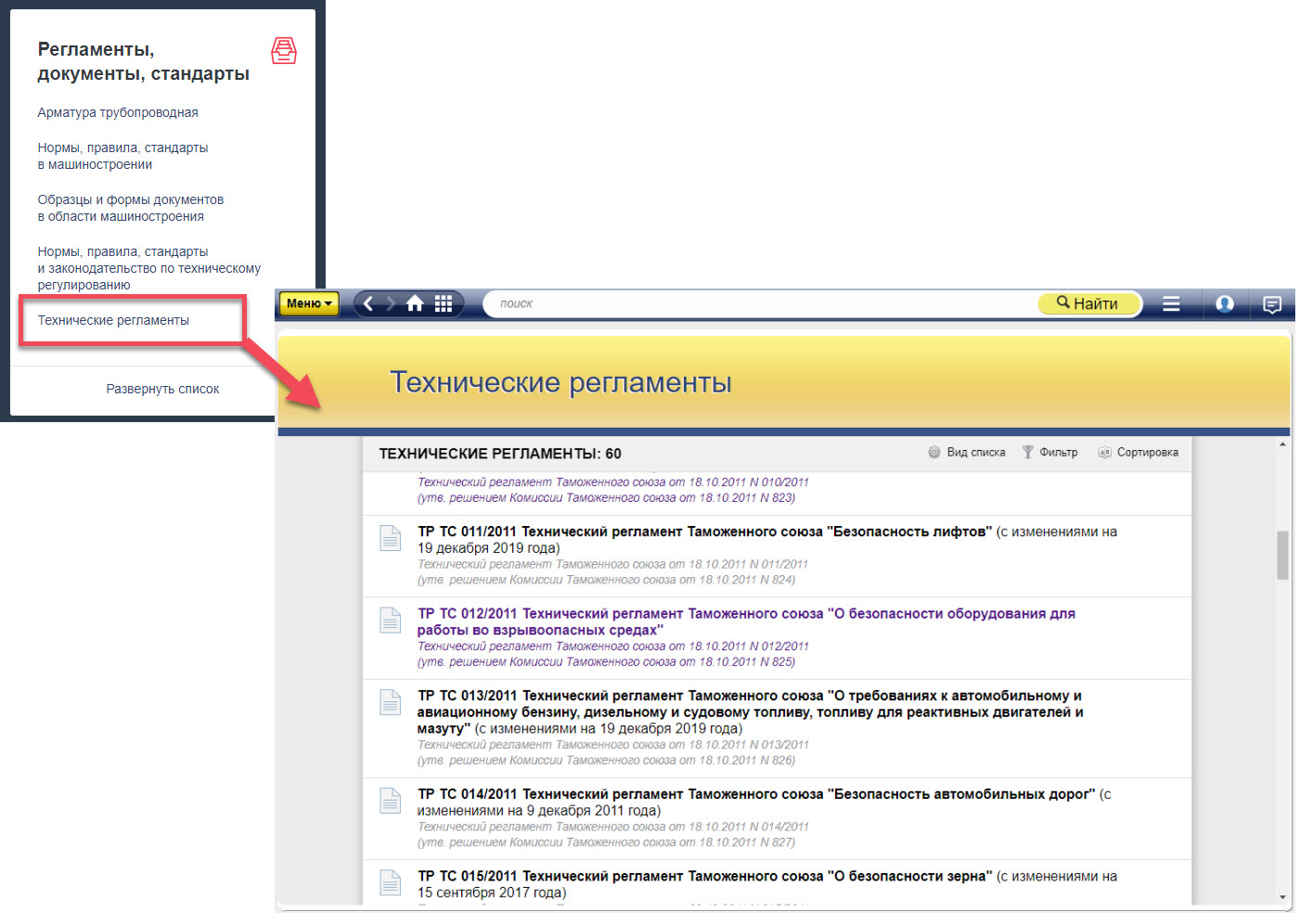This screenshot has height=924, width=1312.
Task: Open the Сортировка control
Action: click(x=1138, y=453)
